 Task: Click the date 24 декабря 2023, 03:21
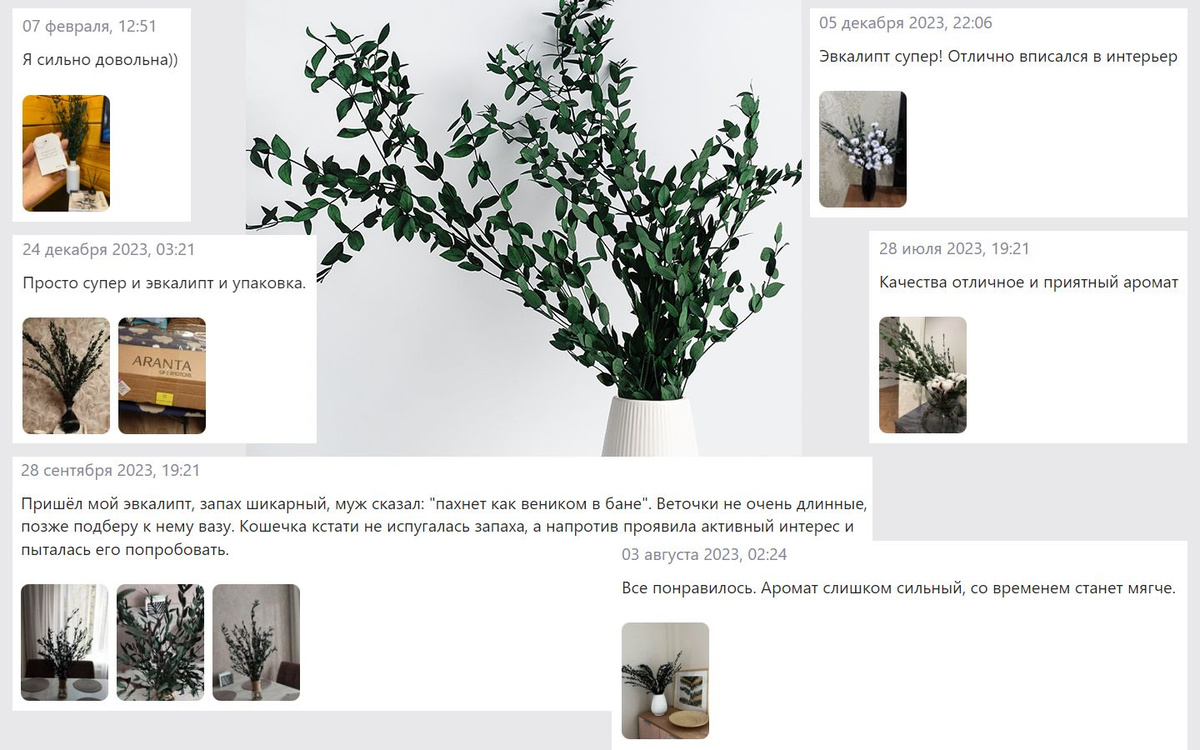click(109, 249)
